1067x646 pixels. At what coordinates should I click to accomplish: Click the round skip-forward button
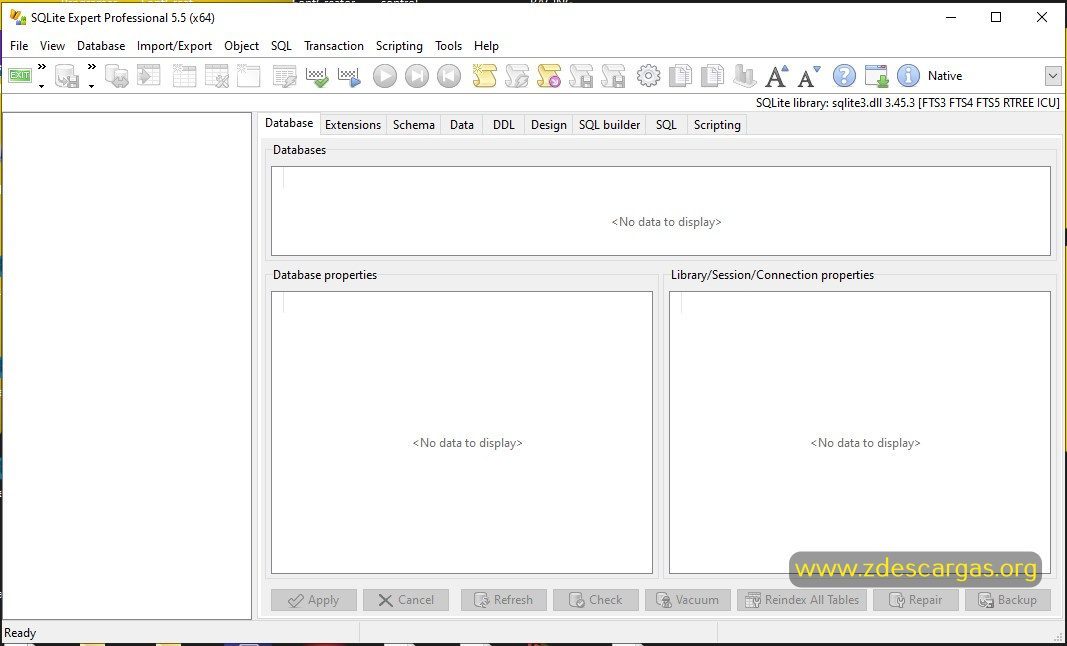[417, 76]
